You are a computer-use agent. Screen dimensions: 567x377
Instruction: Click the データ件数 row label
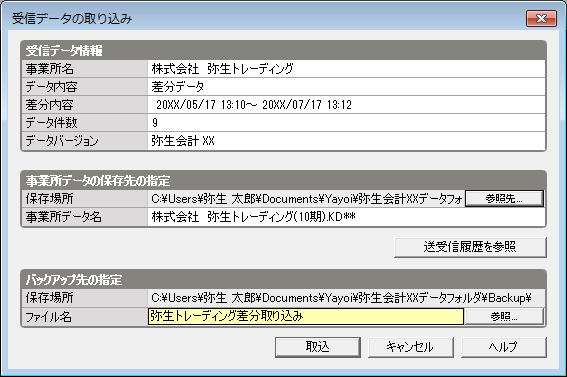51,123
